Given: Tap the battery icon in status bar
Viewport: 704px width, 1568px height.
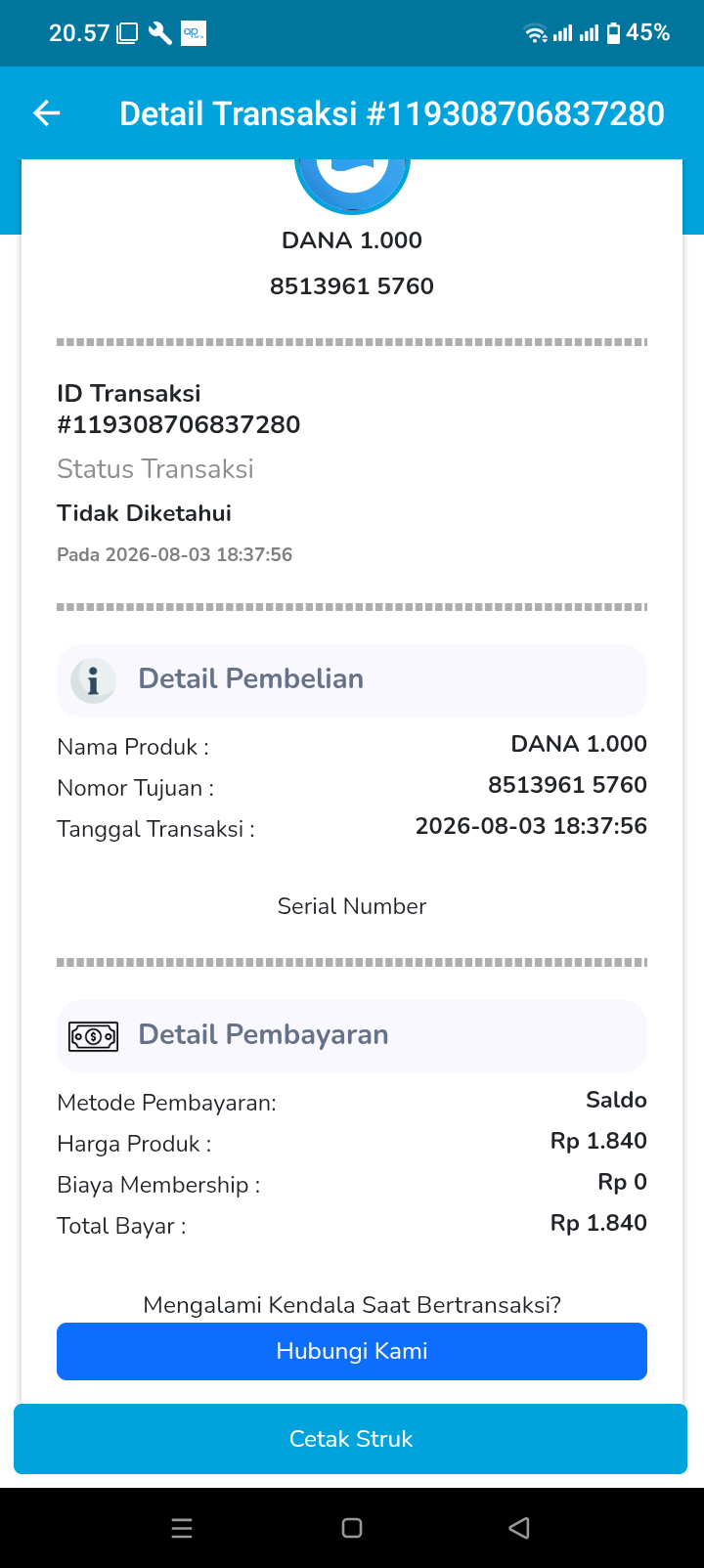Looking at the screenshot, I should (613, 33).
